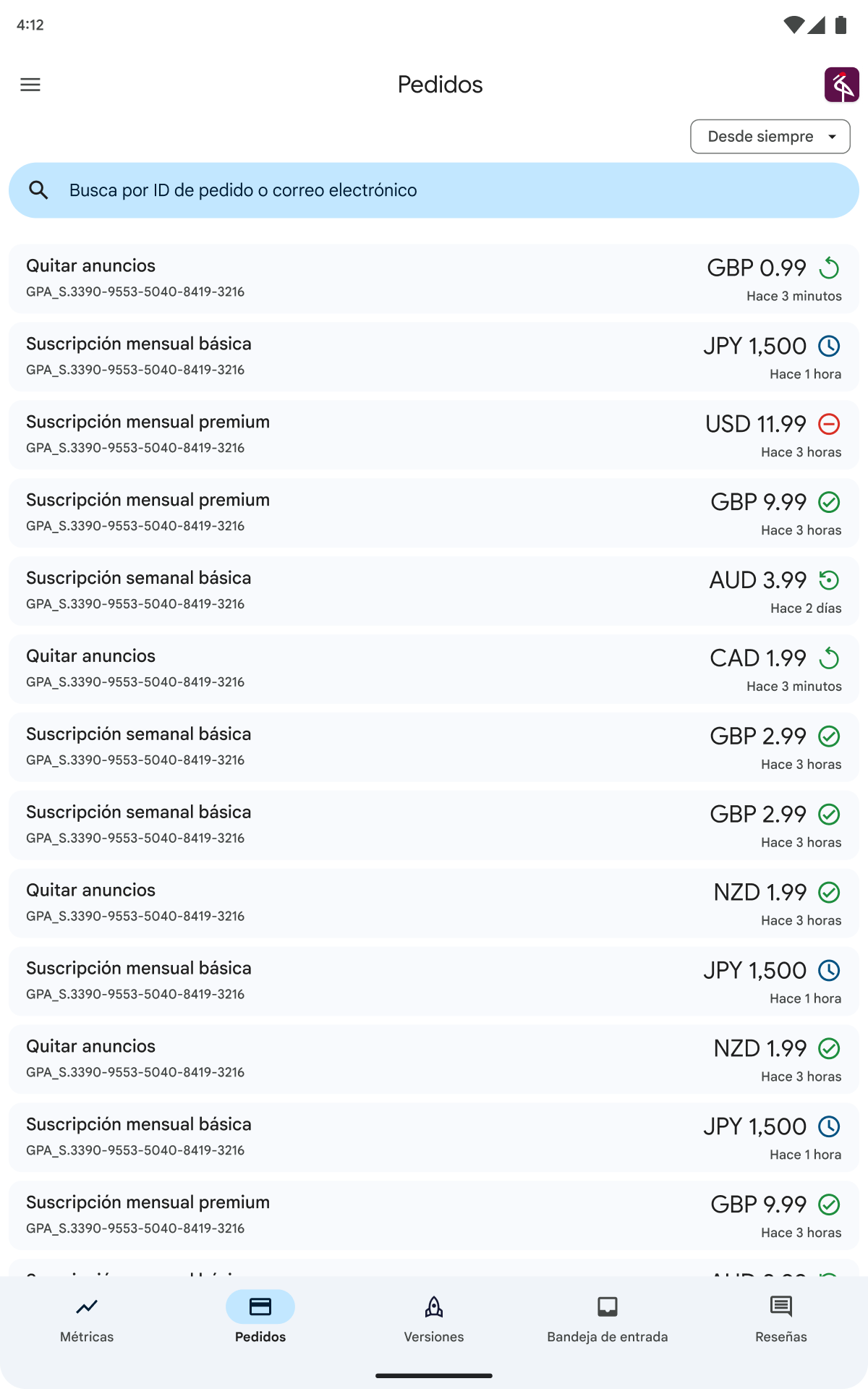Tap the app avatar icon at top right

(x=841, y=85)
